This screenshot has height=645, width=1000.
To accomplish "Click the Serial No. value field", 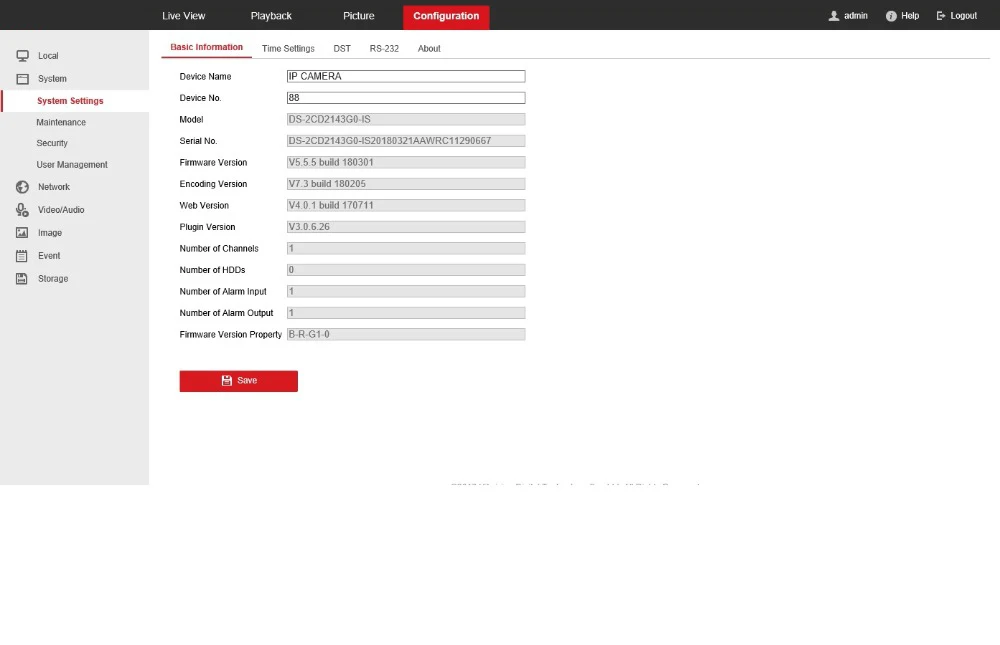I will [x=406, y=141].
